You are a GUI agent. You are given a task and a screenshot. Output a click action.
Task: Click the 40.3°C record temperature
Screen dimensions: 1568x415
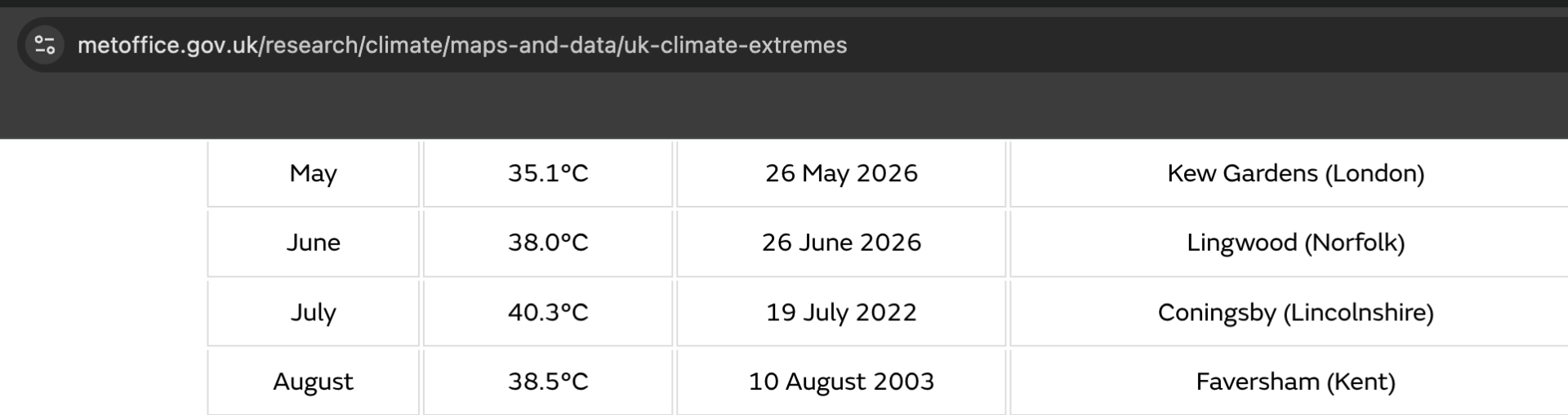(548, 312)
